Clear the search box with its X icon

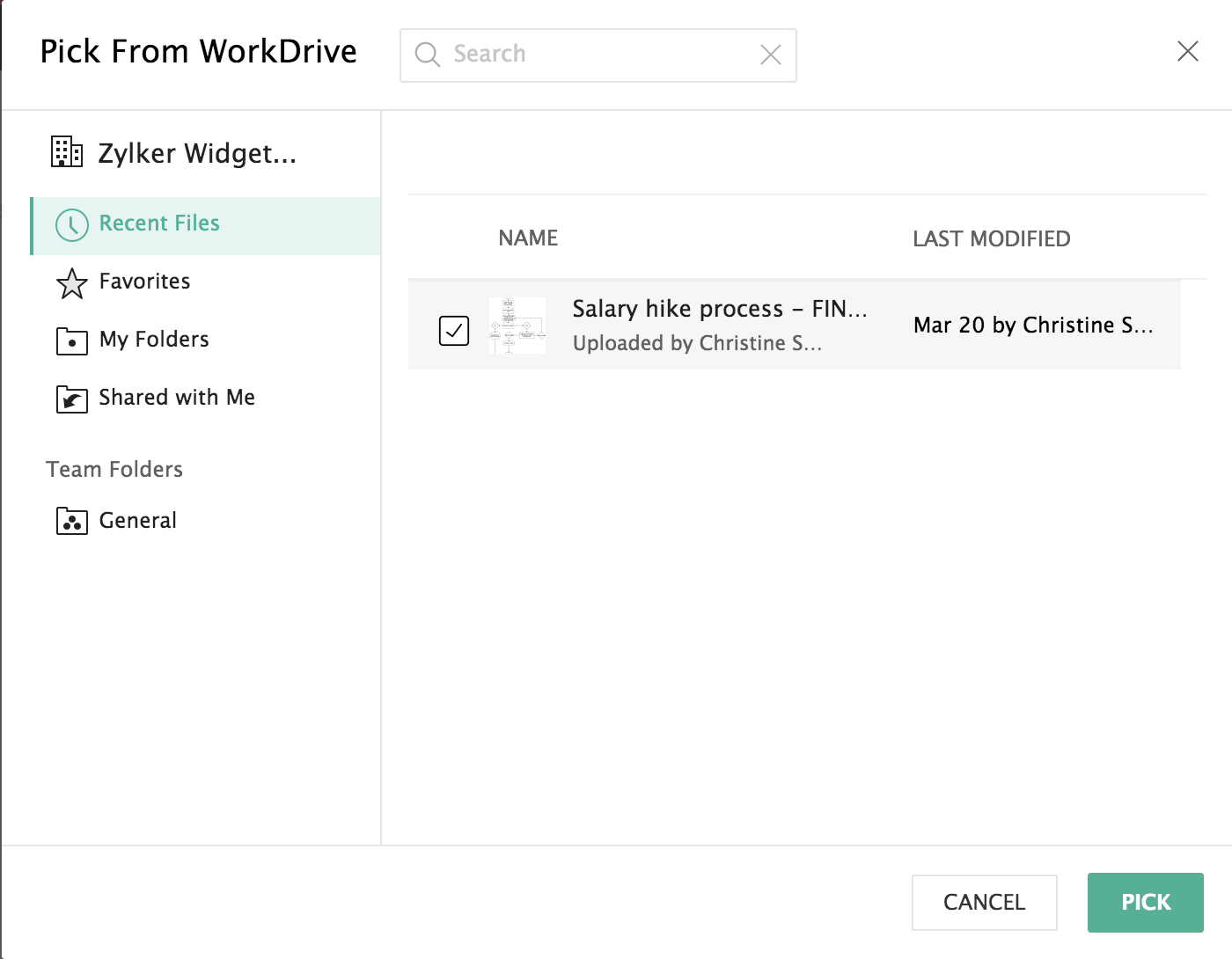coord(770,55)
